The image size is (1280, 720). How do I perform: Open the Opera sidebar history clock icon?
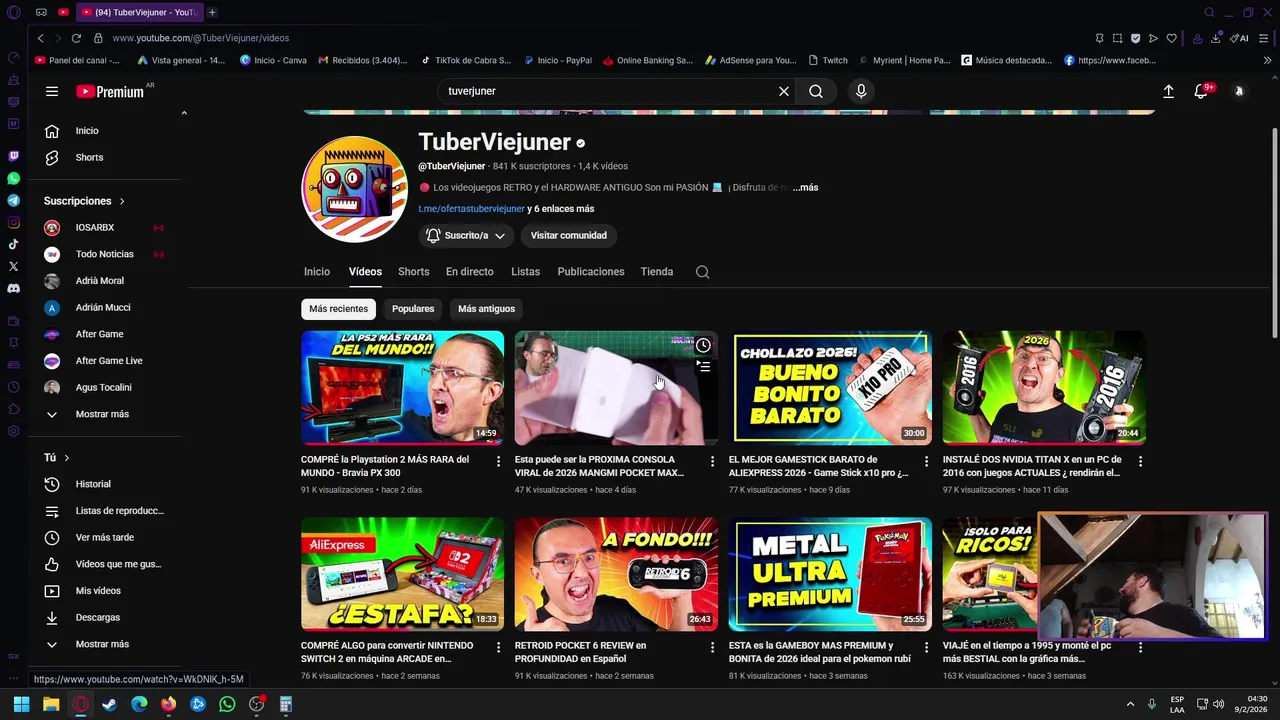(13, 387)
